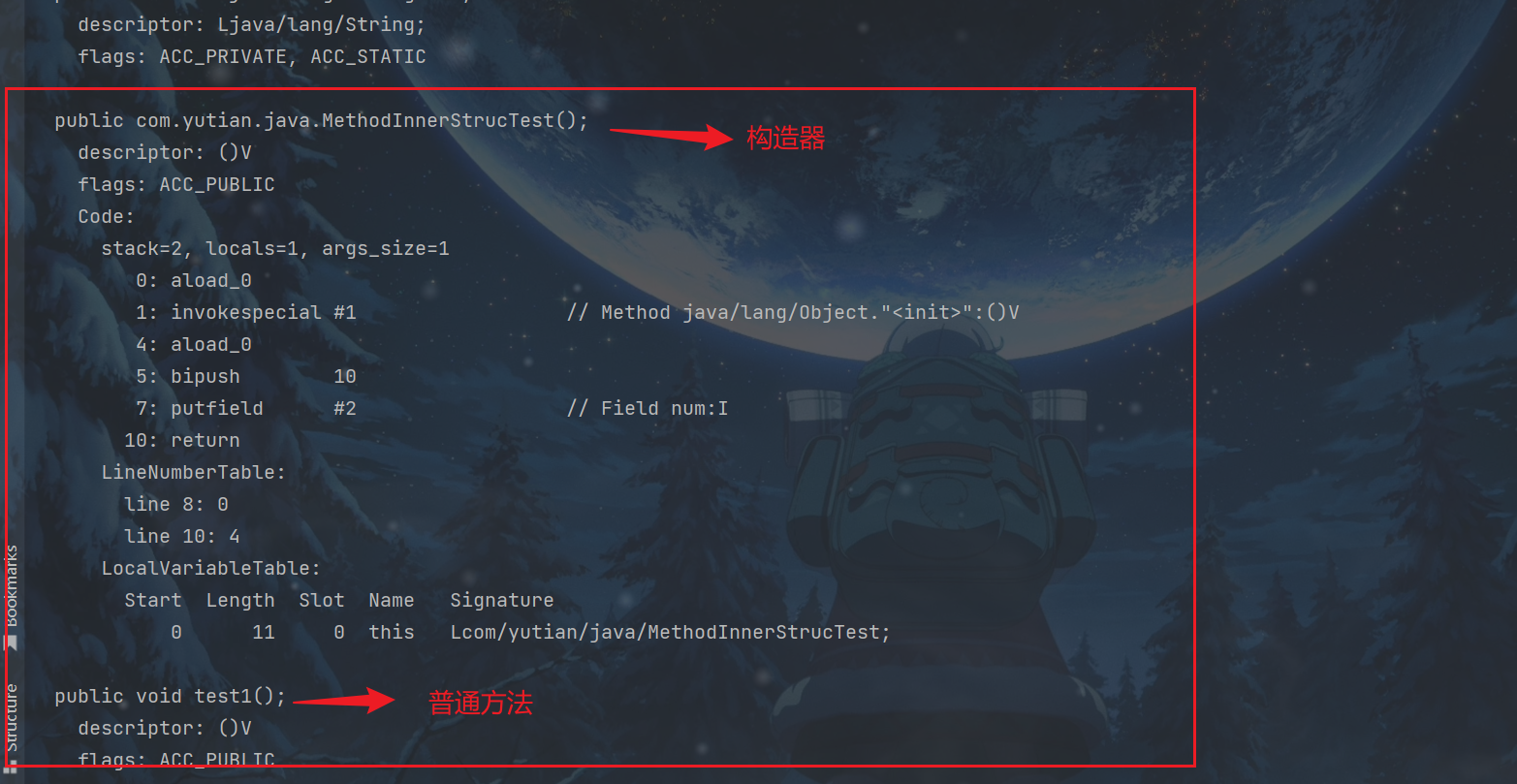This screenshot has height=784, width=1517.
Task: Click the 'stack=2, locals=1, args_size=1' line
Action: 275,248
